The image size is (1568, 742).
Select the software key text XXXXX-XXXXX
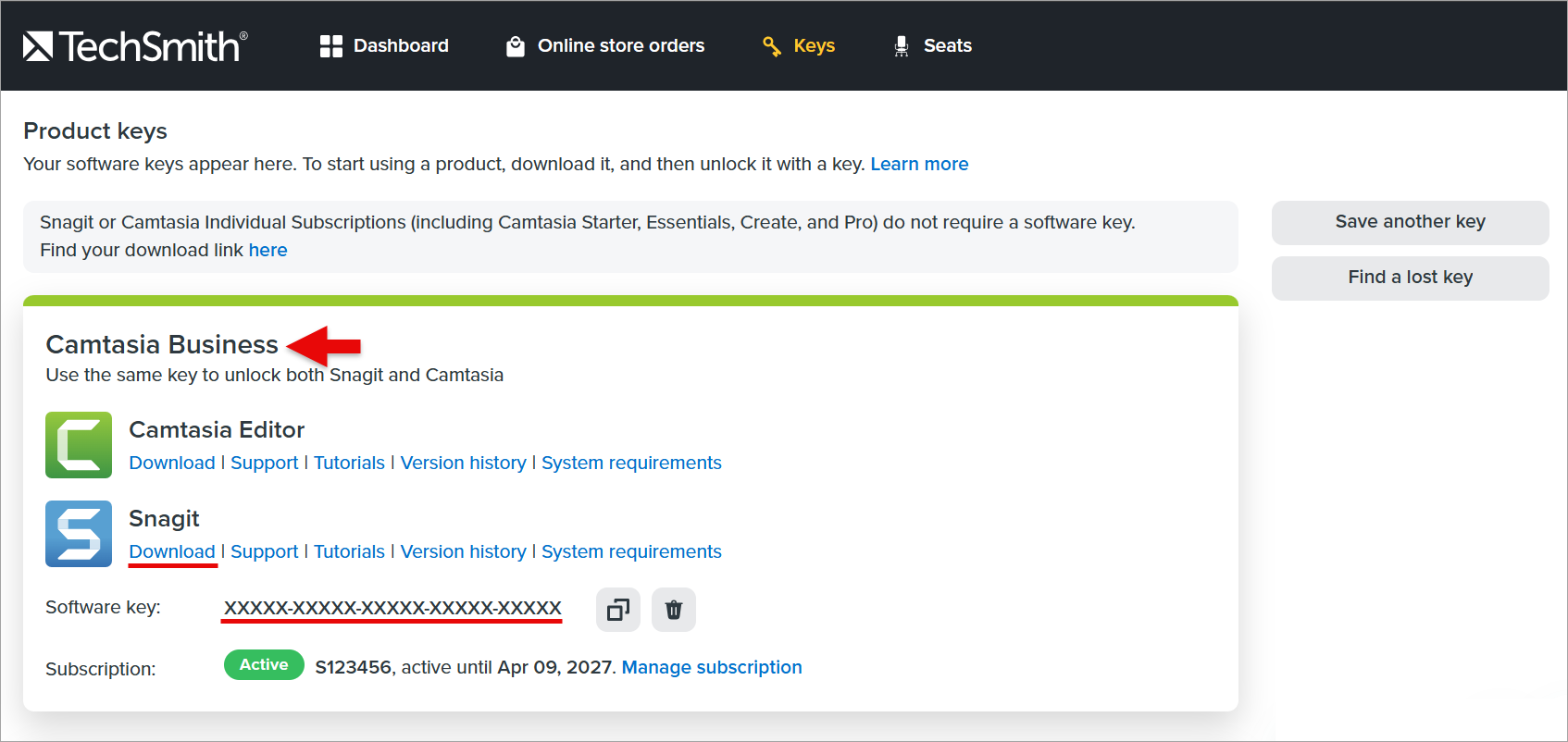click(x=392, y=608)
